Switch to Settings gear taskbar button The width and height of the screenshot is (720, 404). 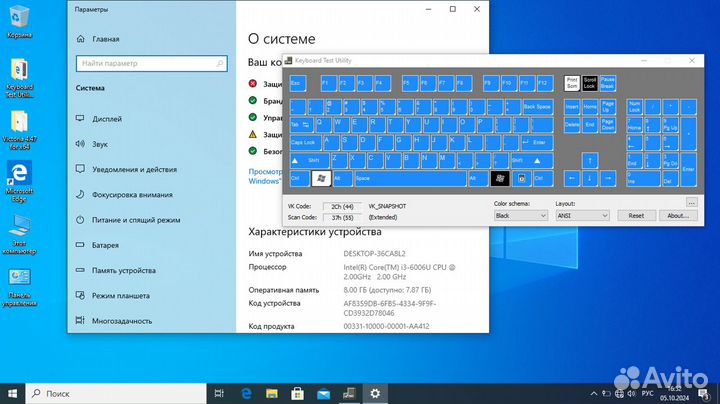tap(375, 393)
